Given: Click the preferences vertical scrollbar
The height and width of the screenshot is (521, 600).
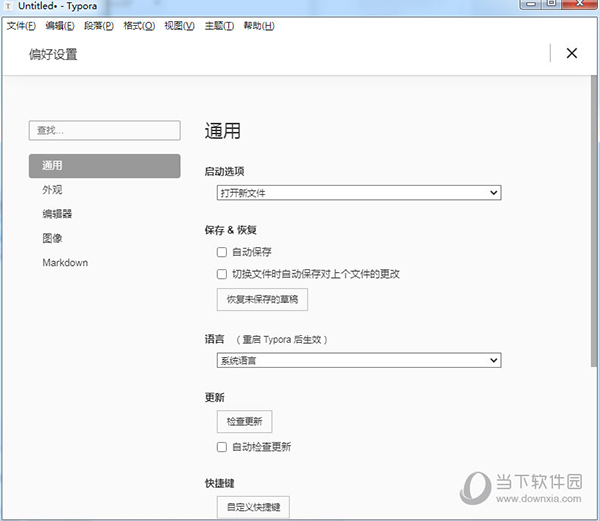Looking at the screenshot, I should [x=594, y=222].
